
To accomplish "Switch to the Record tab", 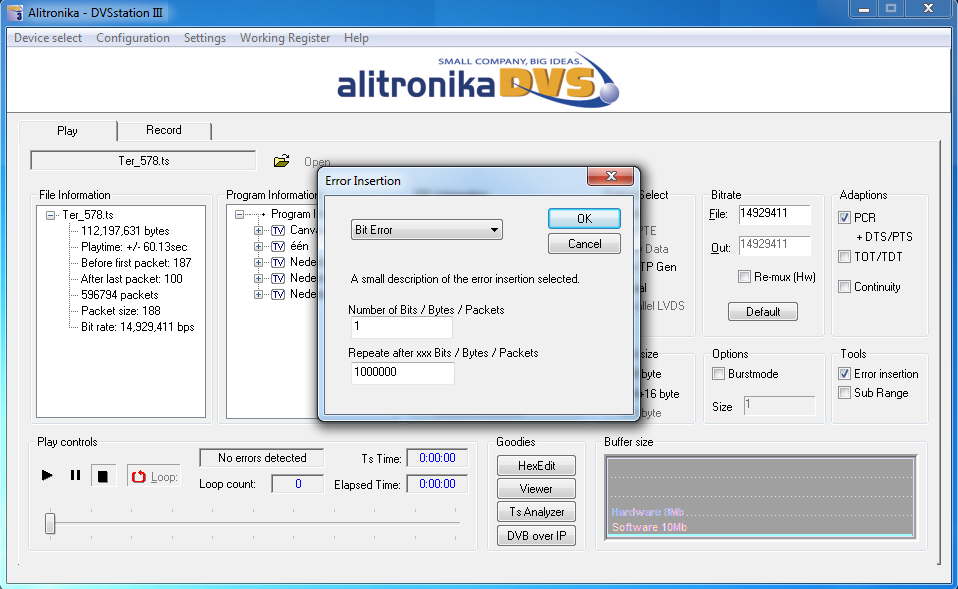I will 164,130.
